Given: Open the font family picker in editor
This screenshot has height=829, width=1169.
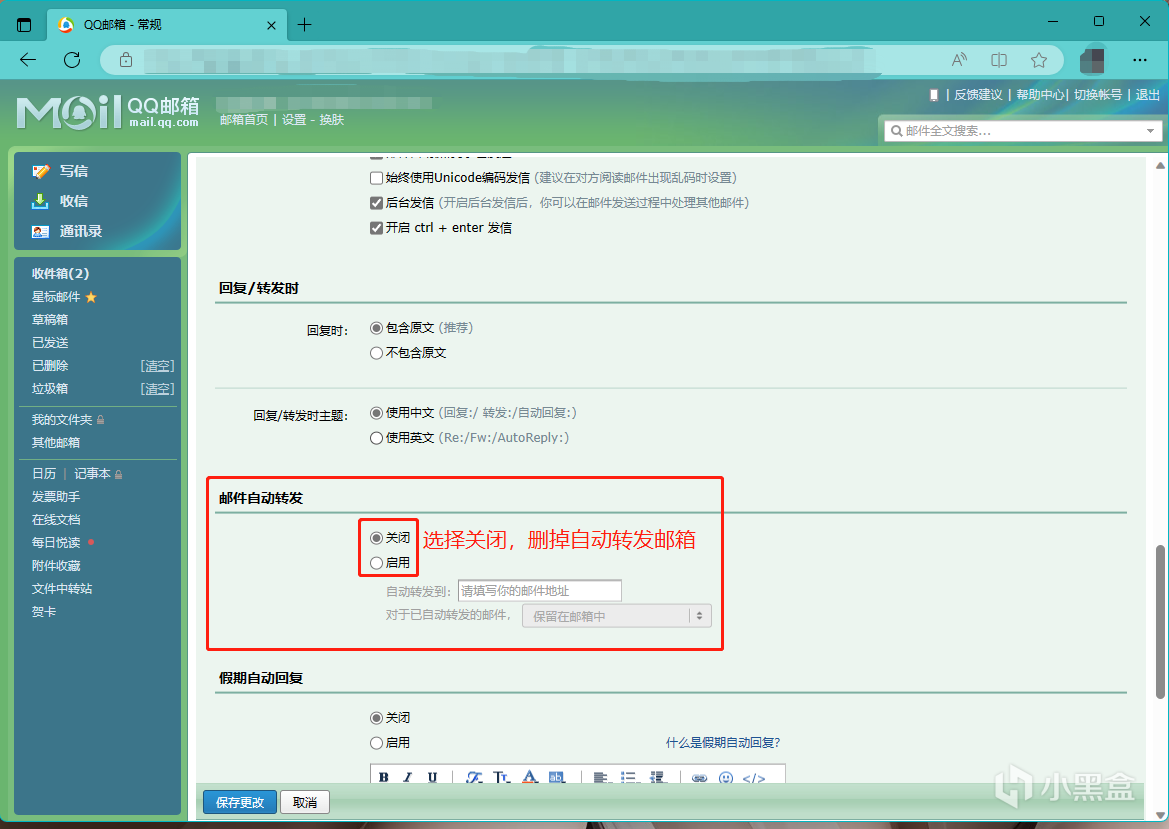Looking at the screenshot, I should 474,777.
